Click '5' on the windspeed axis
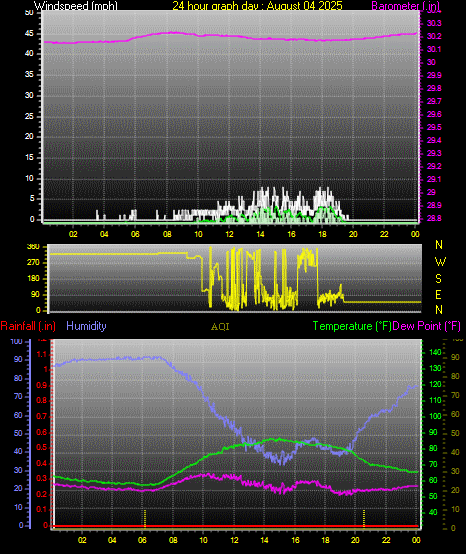The width and height of the screenshot is (466, 554). 32,199
